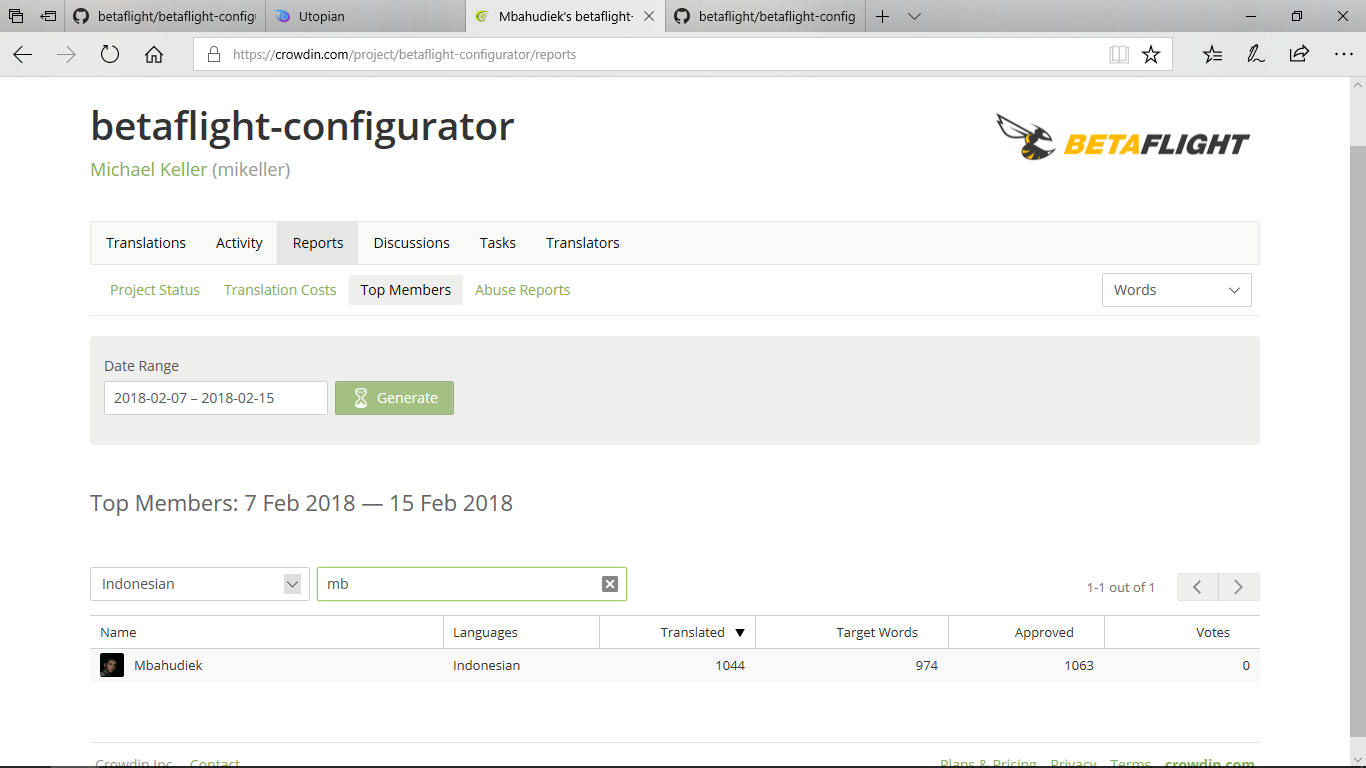This screenshot has width=1366, height=768.
Task: Click the site lock icon
Action: [213, 55]
